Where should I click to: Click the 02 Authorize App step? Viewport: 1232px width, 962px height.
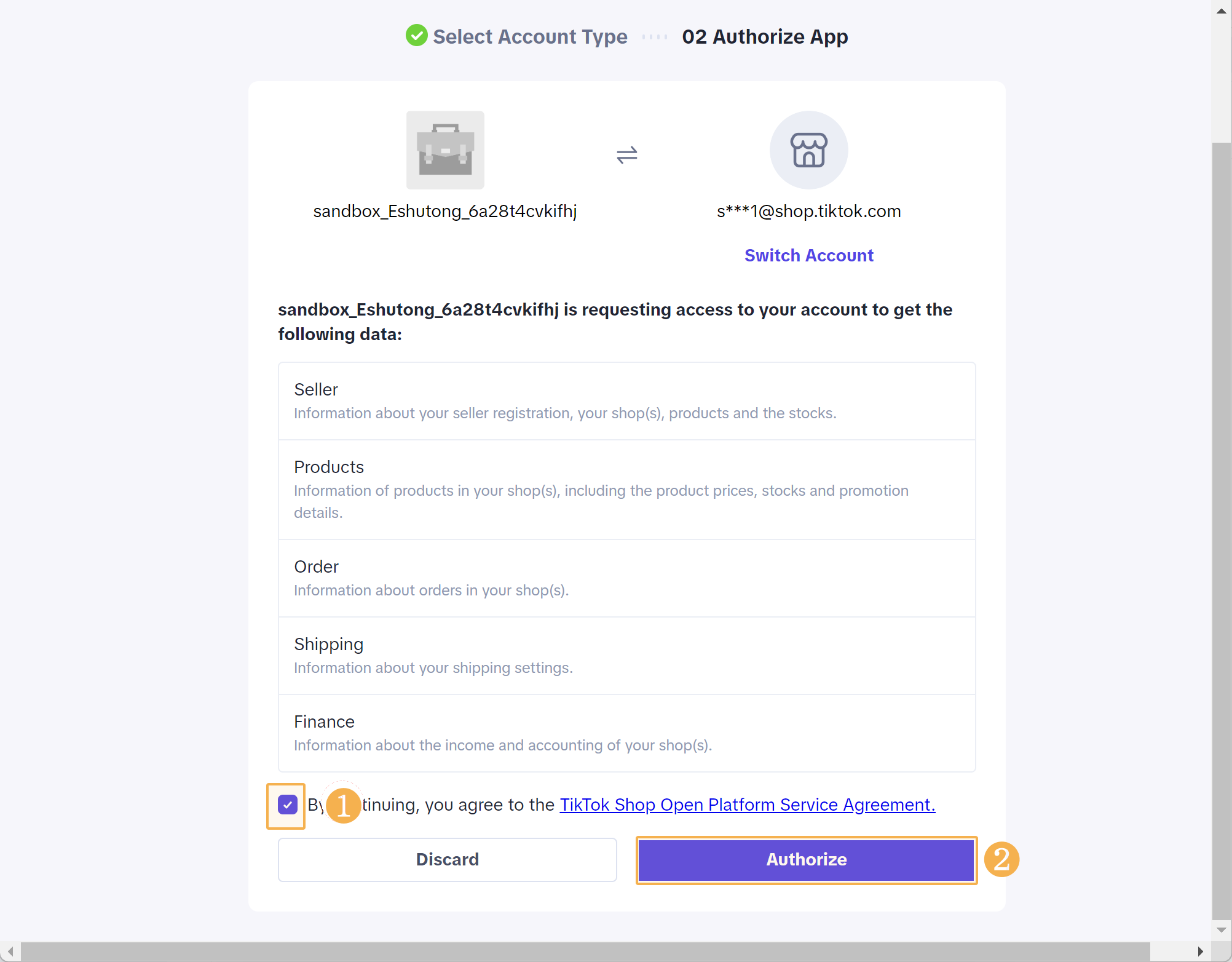point(765,37)
